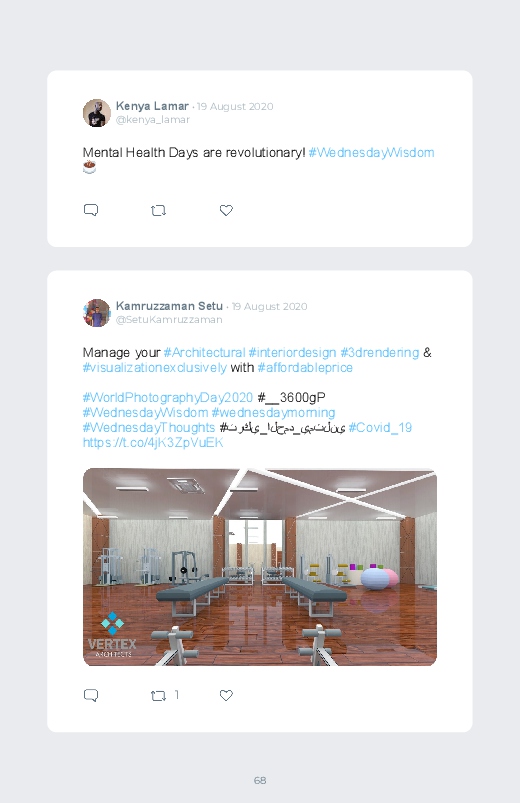
Task: Click the Kamruzzaman Setu display name
Action: [x=169, y=306]
